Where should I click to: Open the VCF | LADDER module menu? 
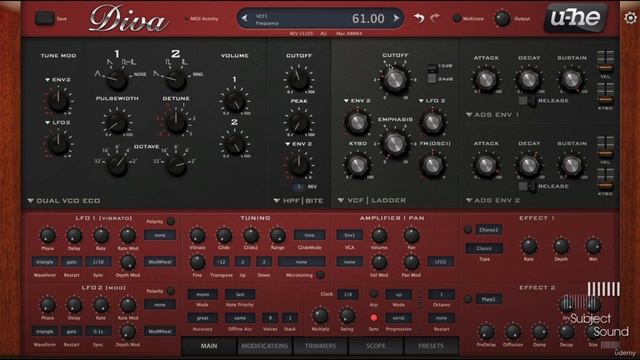pyautogui.click(x=372, y=200)
